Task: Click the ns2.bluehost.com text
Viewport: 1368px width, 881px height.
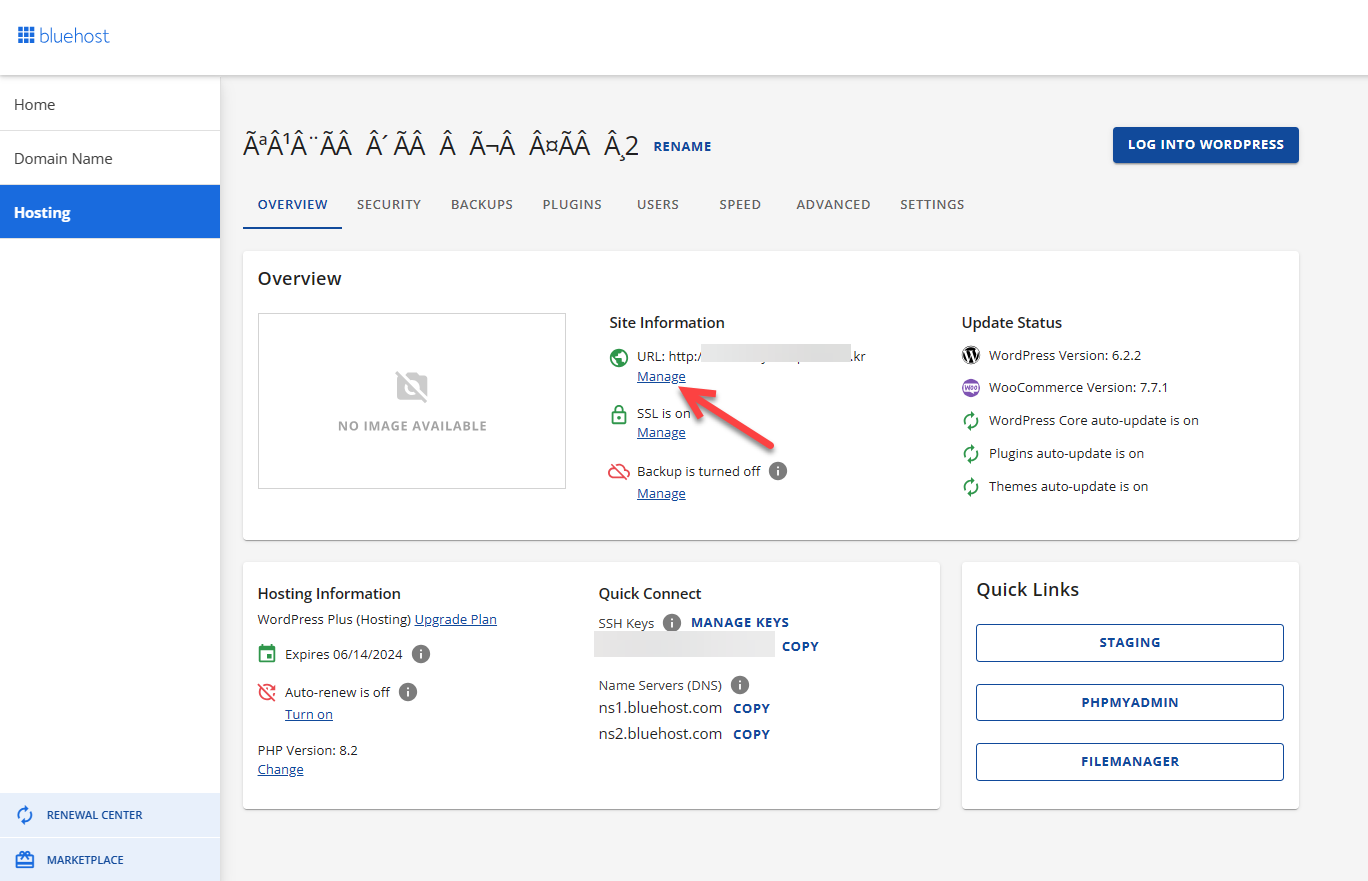Action: point(660,733)
